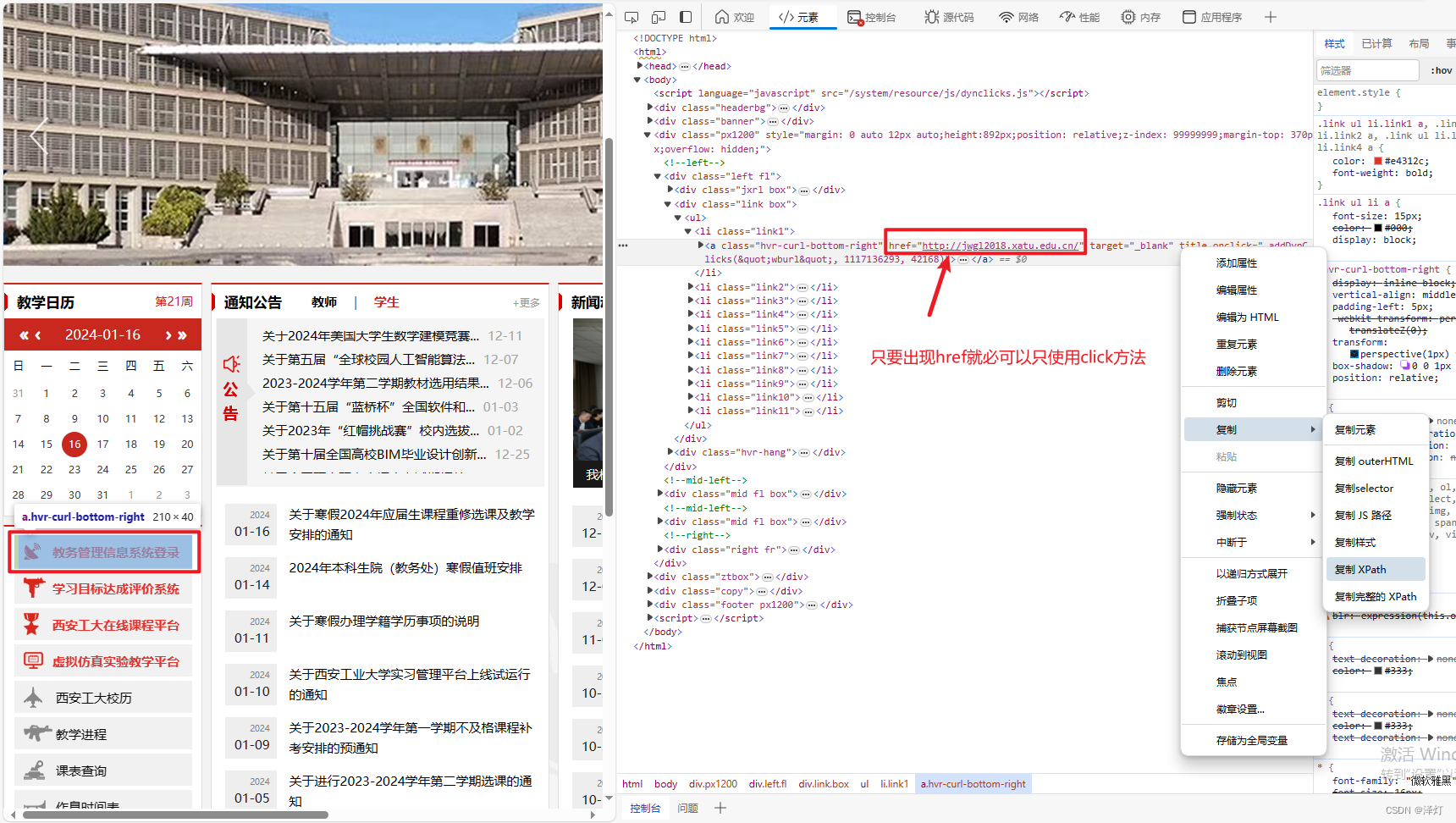
Task: Select the inspect element picker icon
Action: [631, 17]
